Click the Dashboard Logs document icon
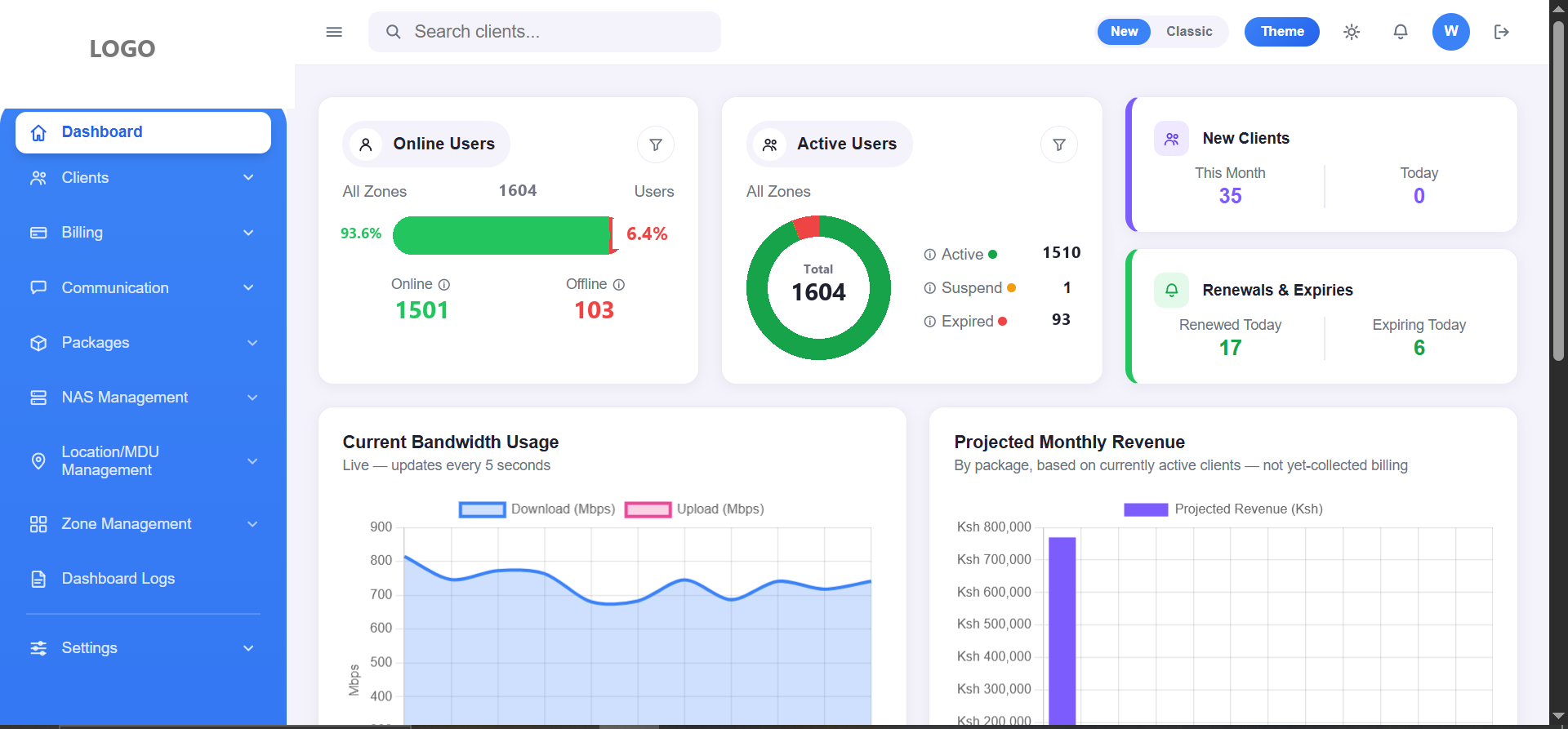The height and width of the screenshot is (729, 1568). (x=38, y=579)
